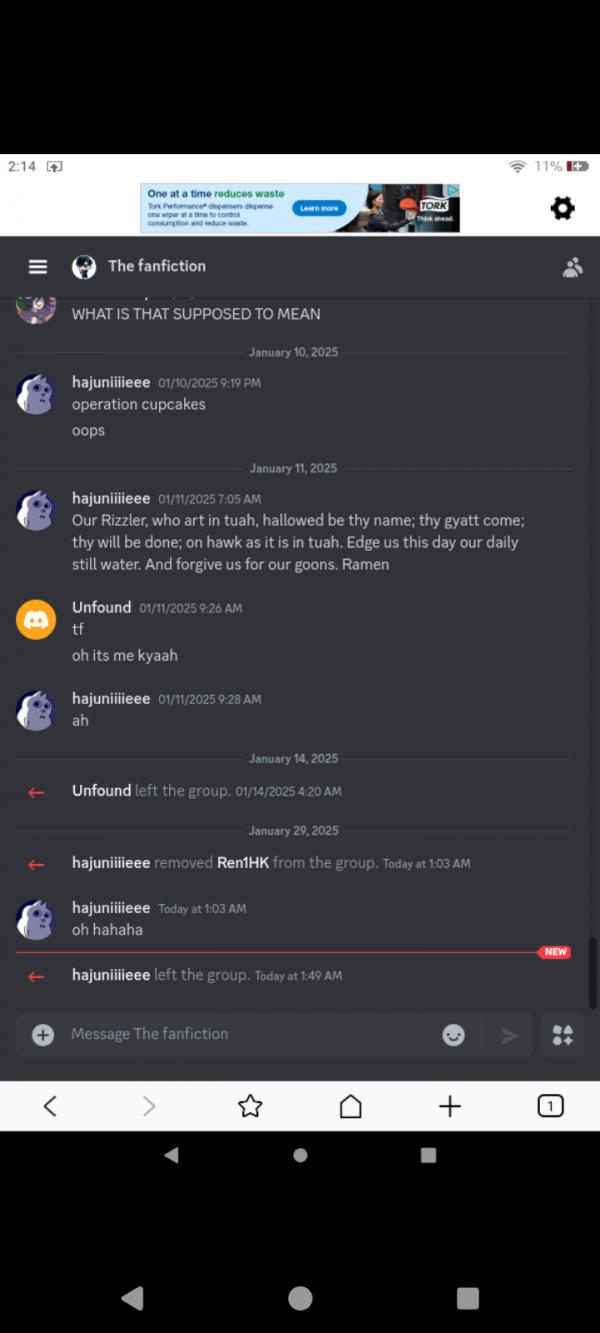Open the hamburger channel menu
This screenshot has width=600, height=1333.
click(38, 267)
